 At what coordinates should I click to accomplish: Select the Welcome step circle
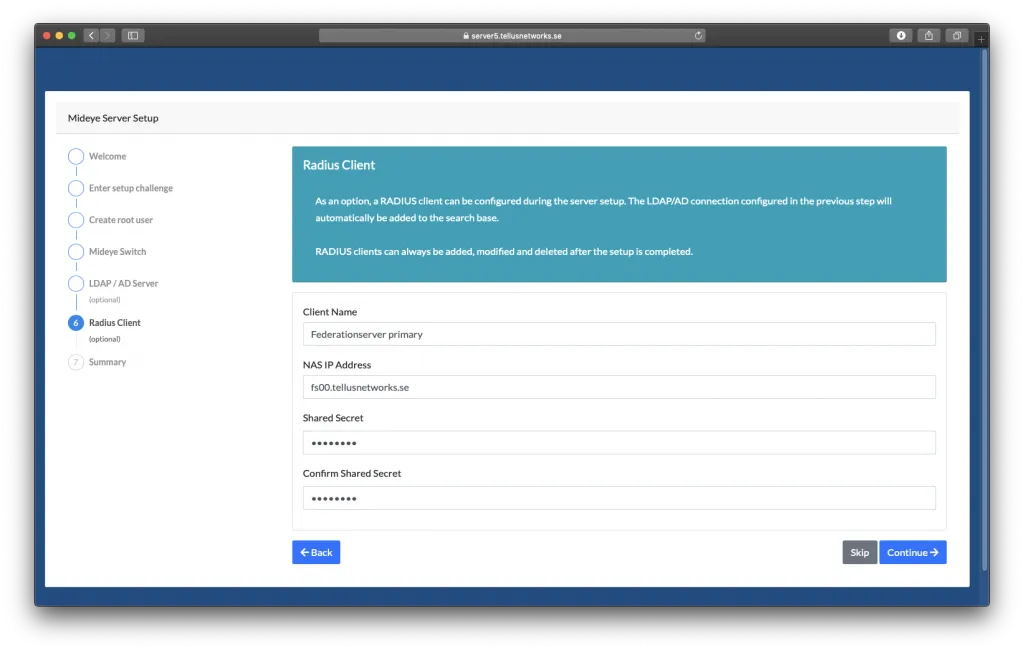pyautogui.click(x=76, y=156)
